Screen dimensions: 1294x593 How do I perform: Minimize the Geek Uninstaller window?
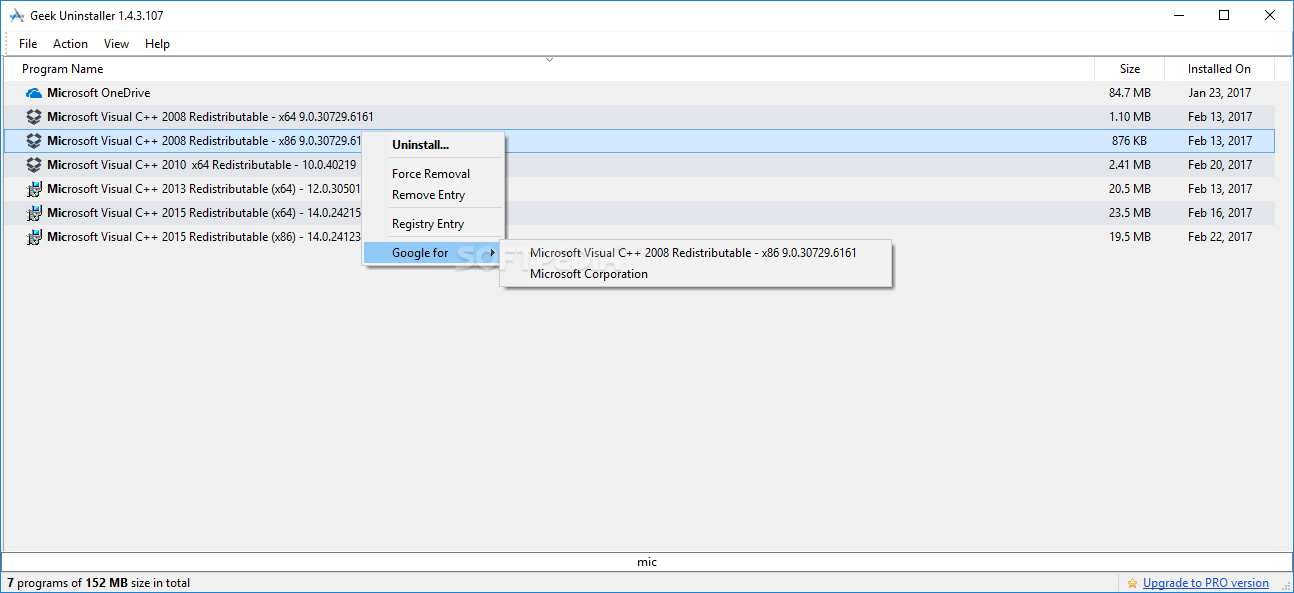(1178, 15)
